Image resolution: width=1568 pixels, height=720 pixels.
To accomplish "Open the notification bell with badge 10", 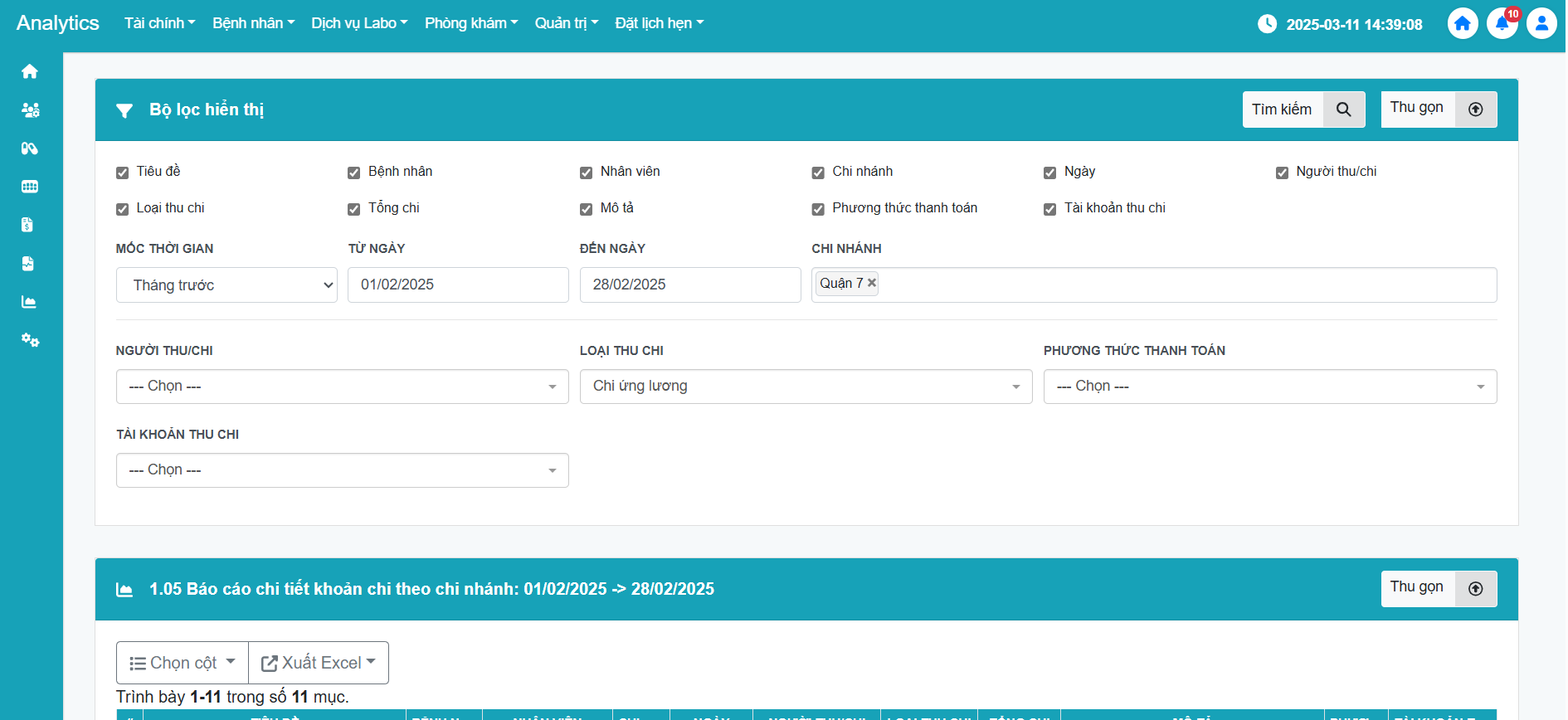I will 1502,24.
